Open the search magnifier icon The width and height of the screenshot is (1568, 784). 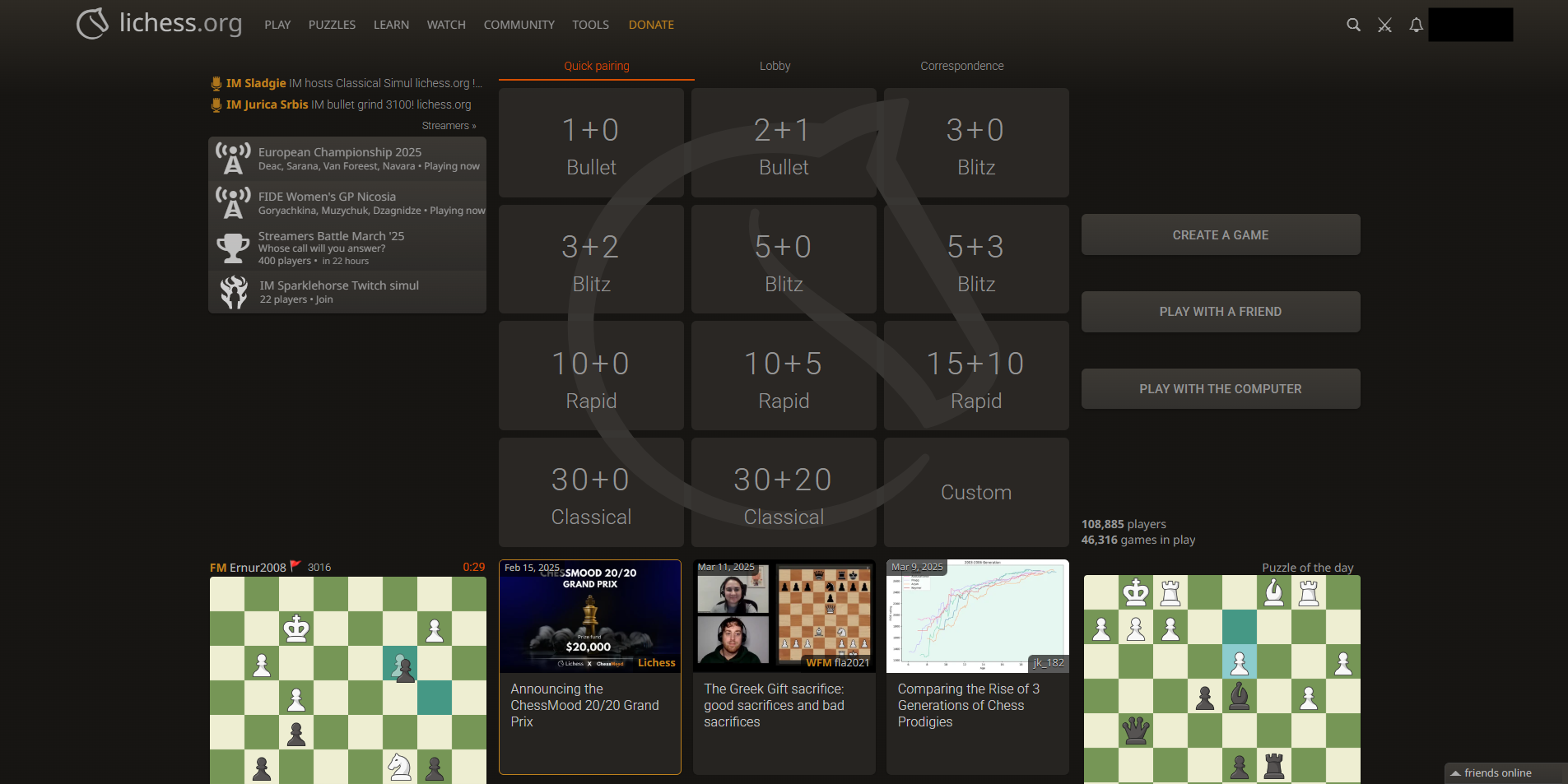click(1353, 26)
